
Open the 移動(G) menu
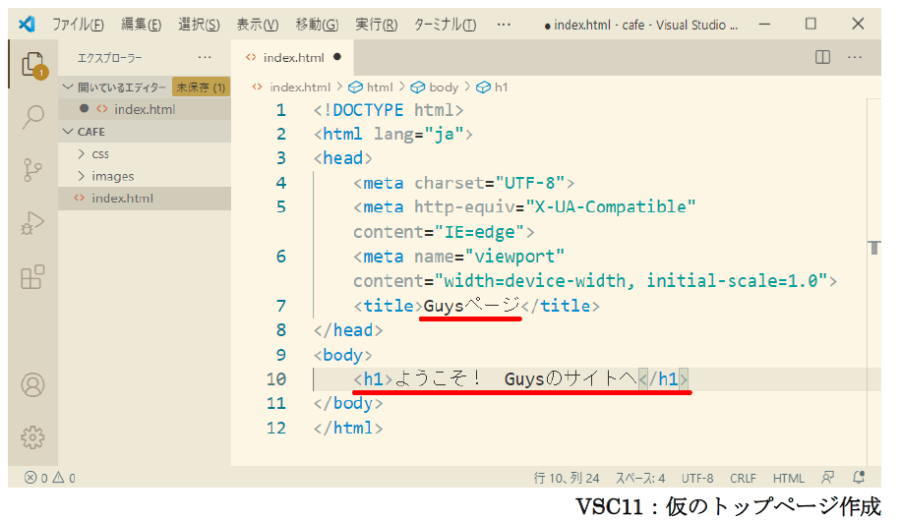click(317, 25)
